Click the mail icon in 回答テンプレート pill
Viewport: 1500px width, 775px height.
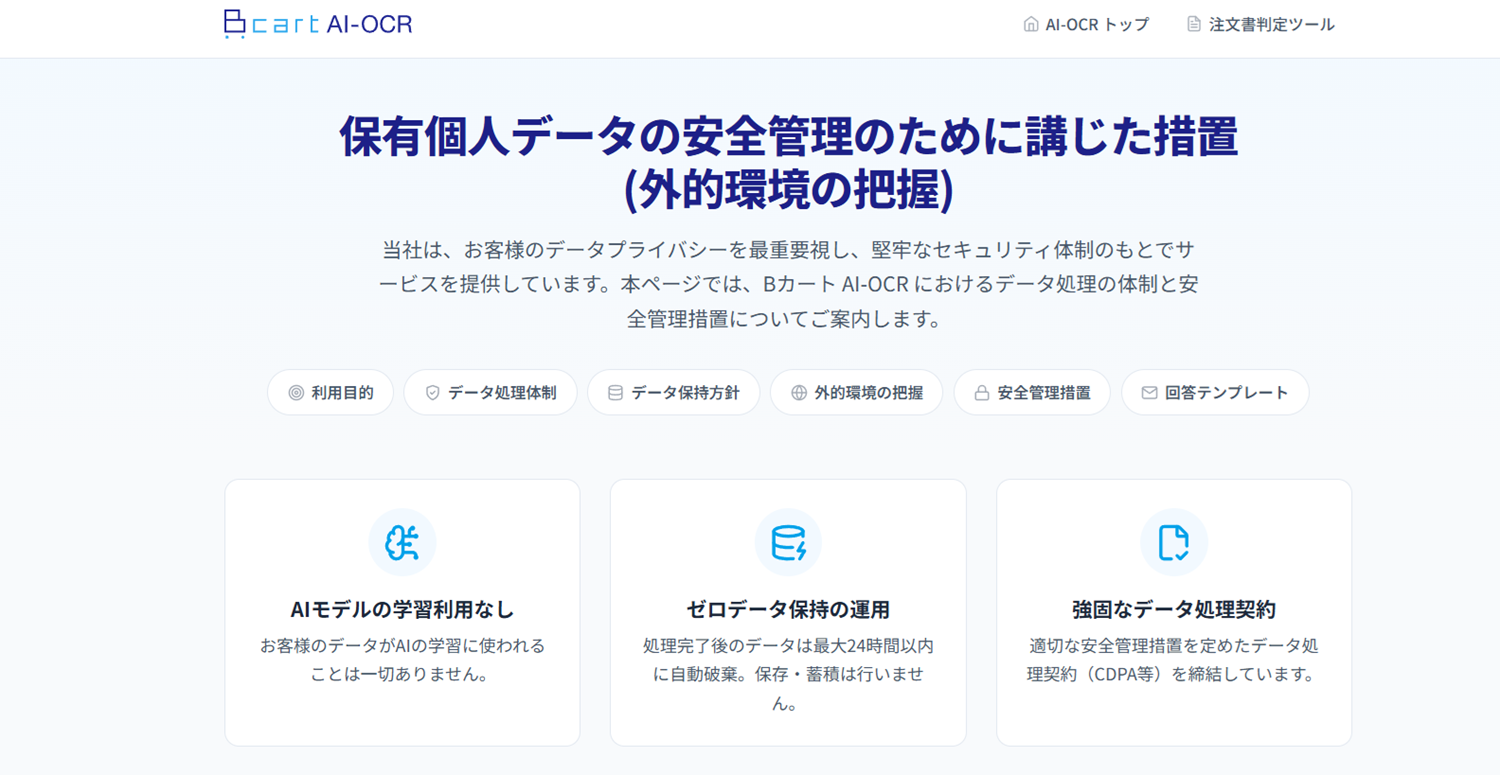(1149, 393)
